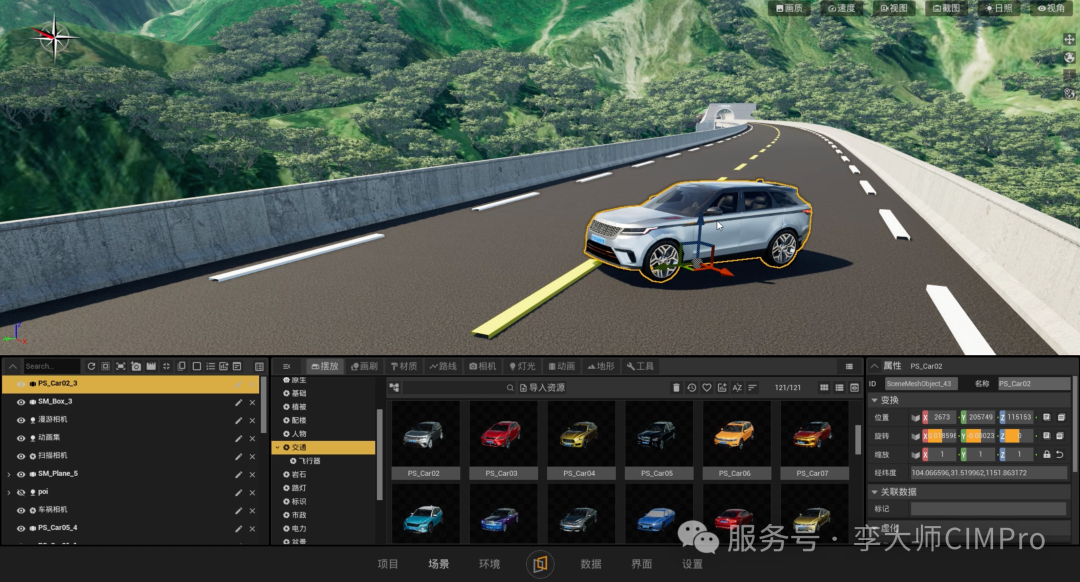
Task: Click the camera snapshot icon in outliner toolbar
Action: point(136,366)
